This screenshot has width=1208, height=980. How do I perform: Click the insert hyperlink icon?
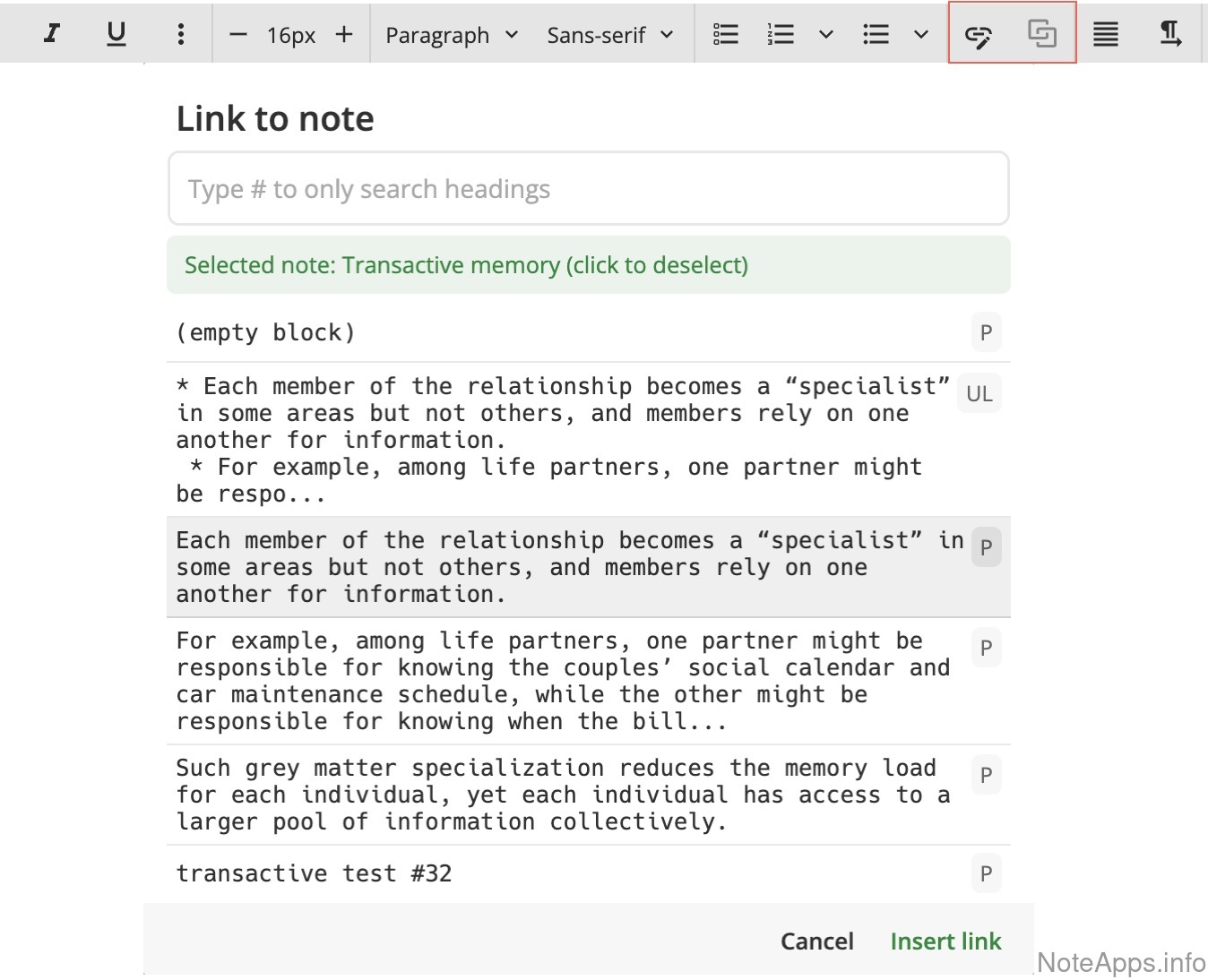pyautogui.click(x=979, y=35)
